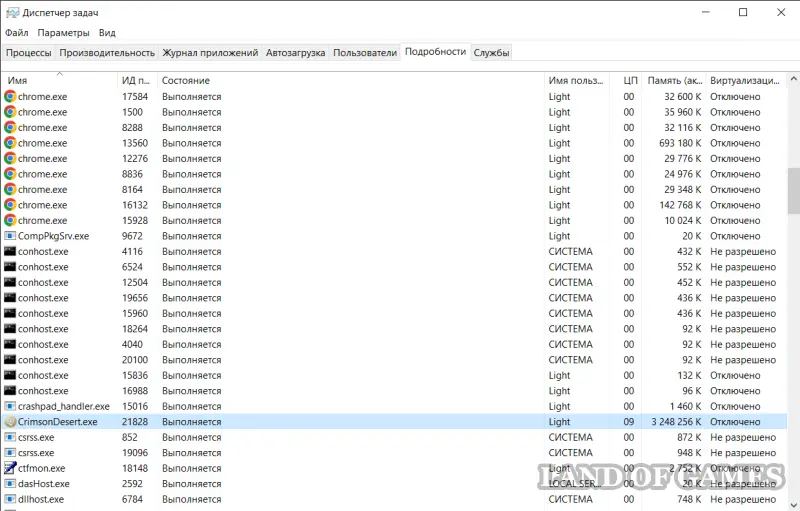
Task: Click the crashpad_handler.exe icon
Action: [x=10, y=406]
